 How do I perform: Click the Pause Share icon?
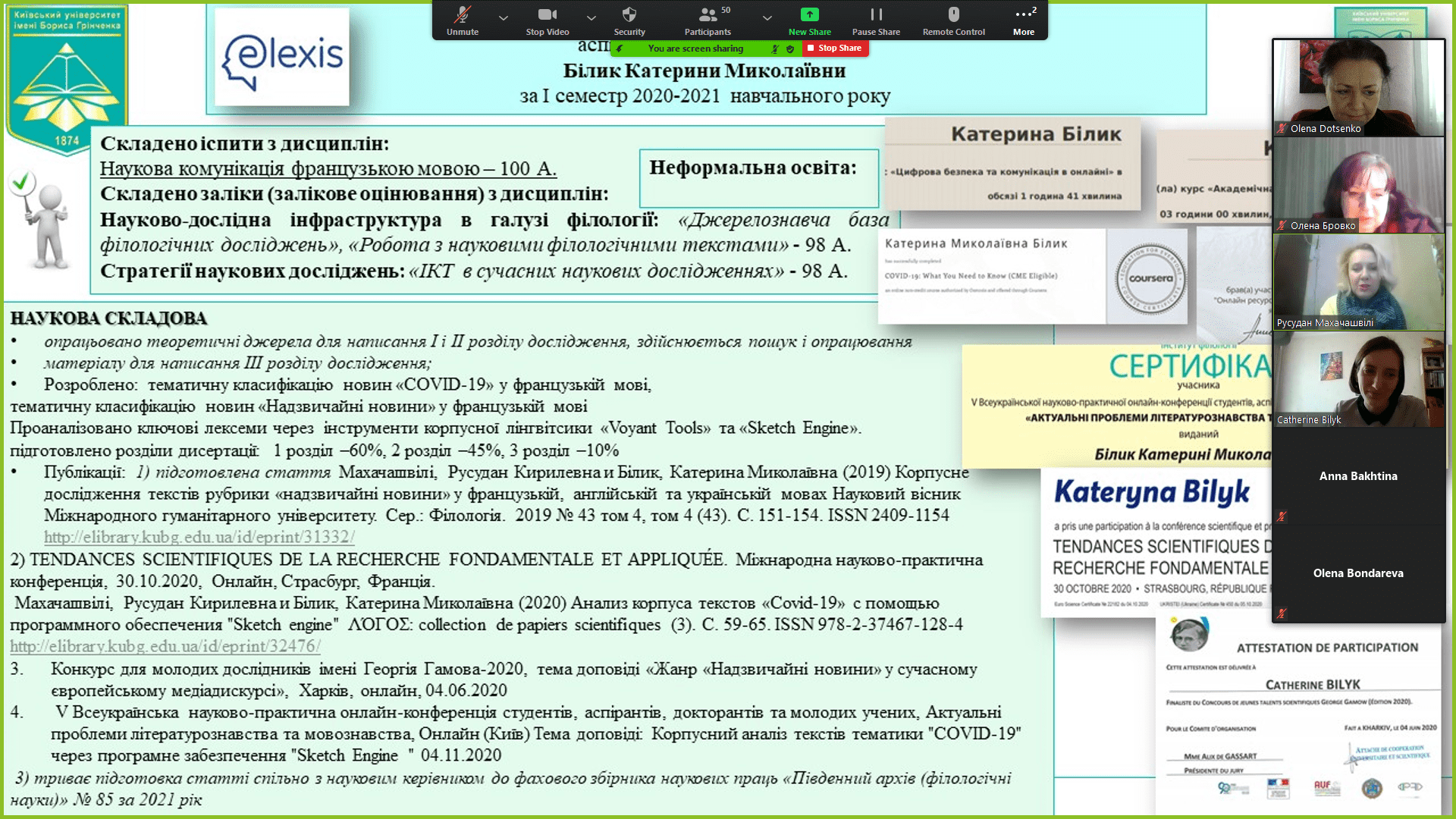pyautogui.click(x=876, y=15)
